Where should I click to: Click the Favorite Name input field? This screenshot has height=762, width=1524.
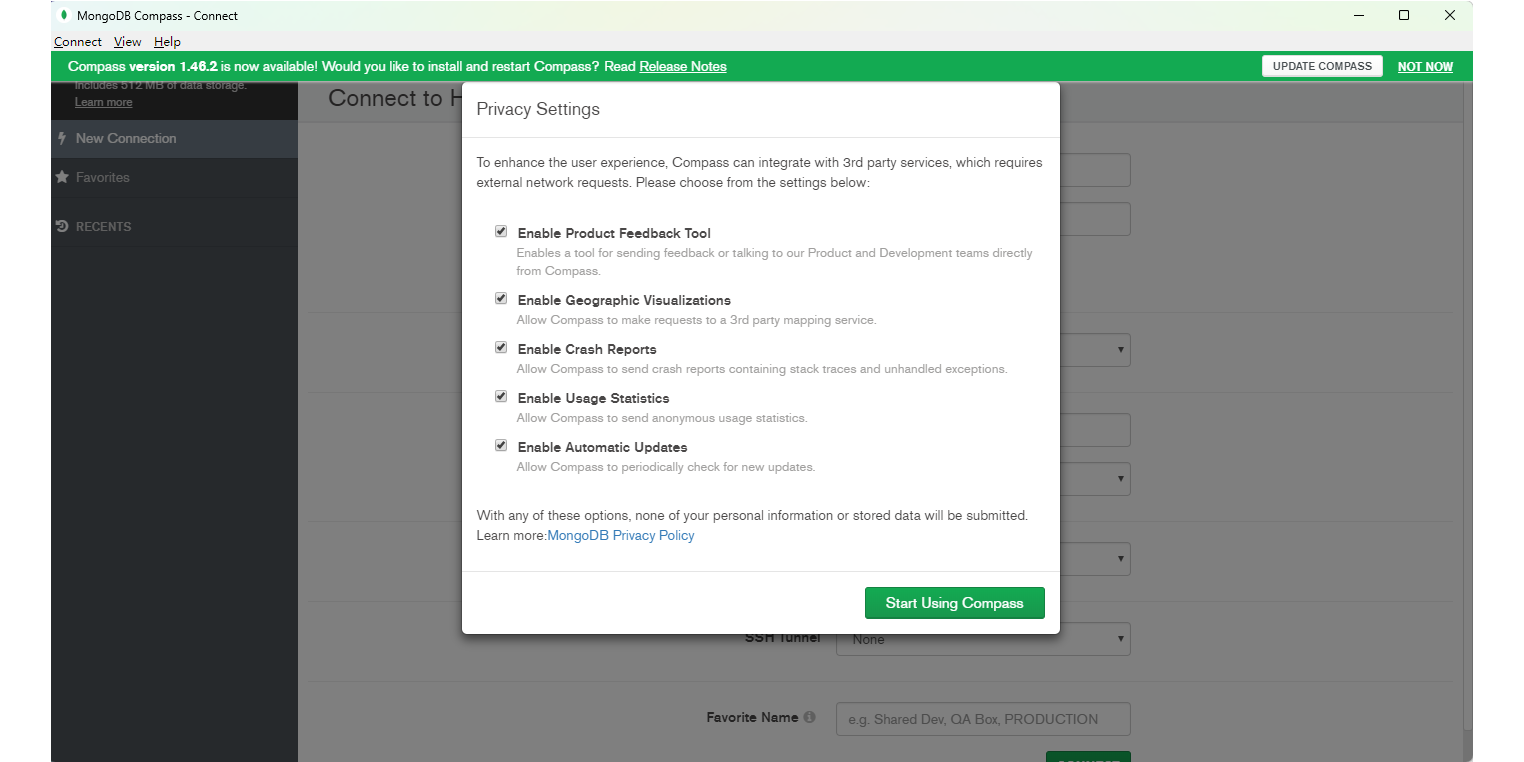click(982, 719)
